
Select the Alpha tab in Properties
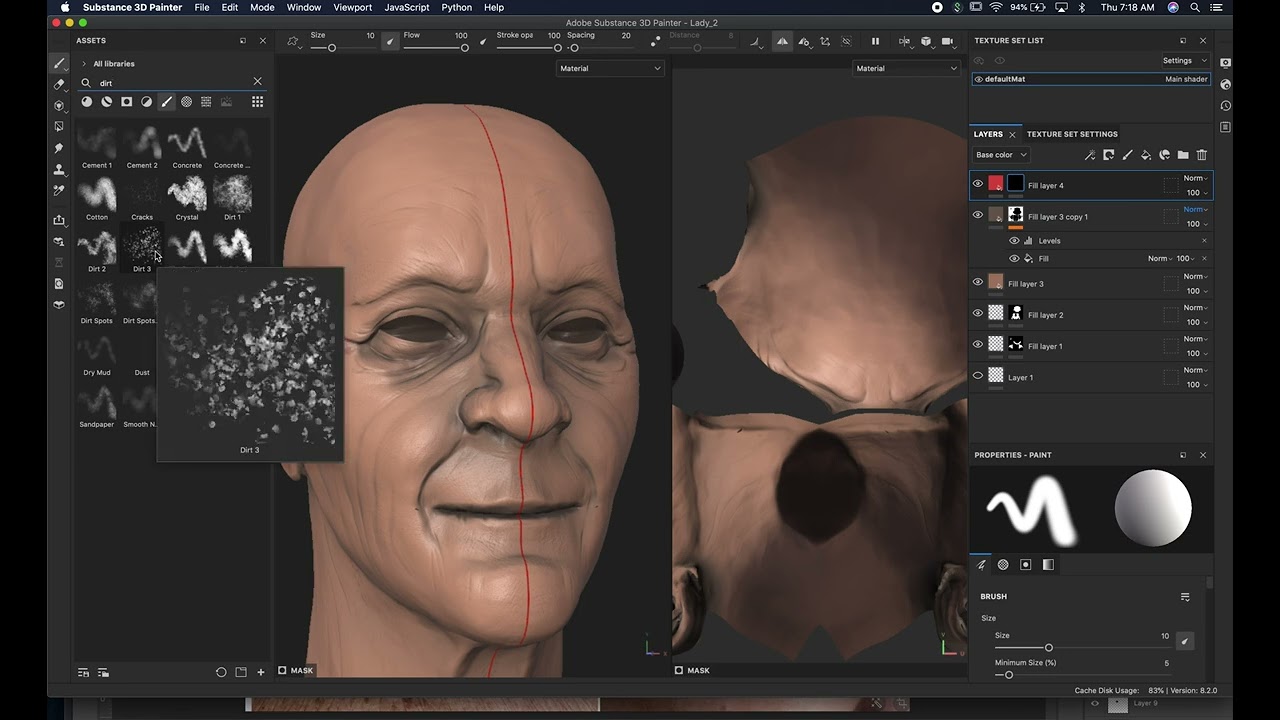[1003, 565]
